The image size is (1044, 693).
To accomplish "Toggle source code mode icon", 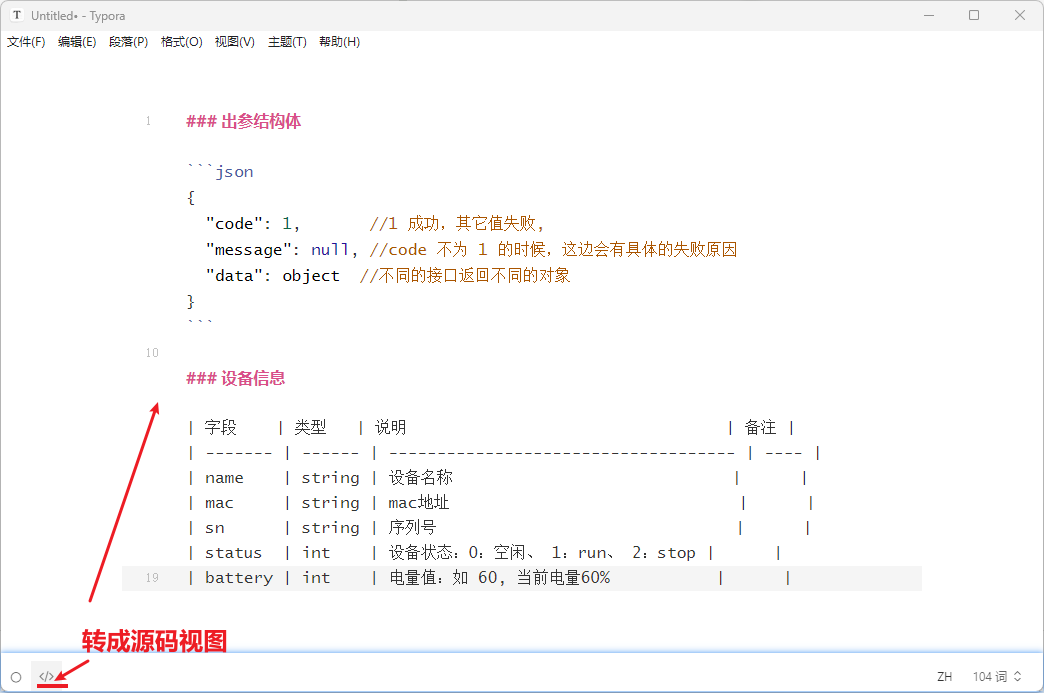I will pyautogui.click(x=47, y=676).
